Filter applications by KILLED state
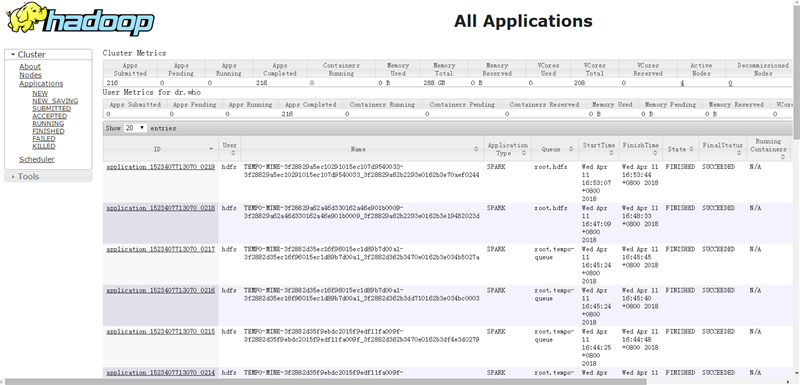The image size is (800, 385). (44, 146)
